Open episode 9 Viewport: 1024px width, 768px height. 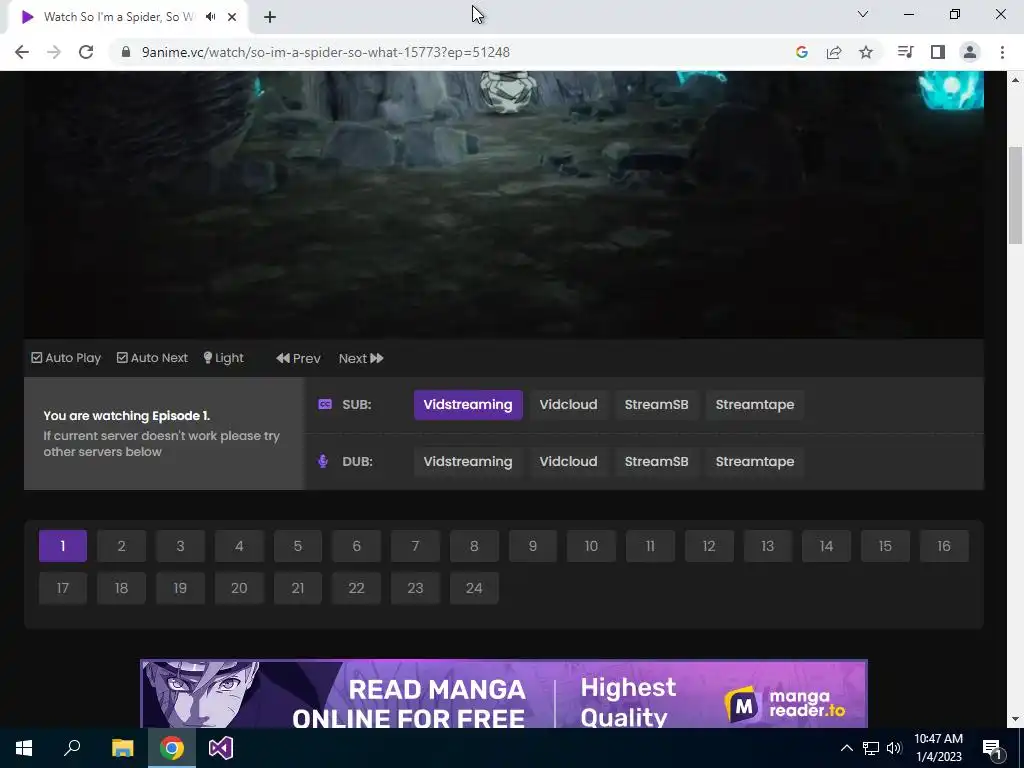pos(533,546)
